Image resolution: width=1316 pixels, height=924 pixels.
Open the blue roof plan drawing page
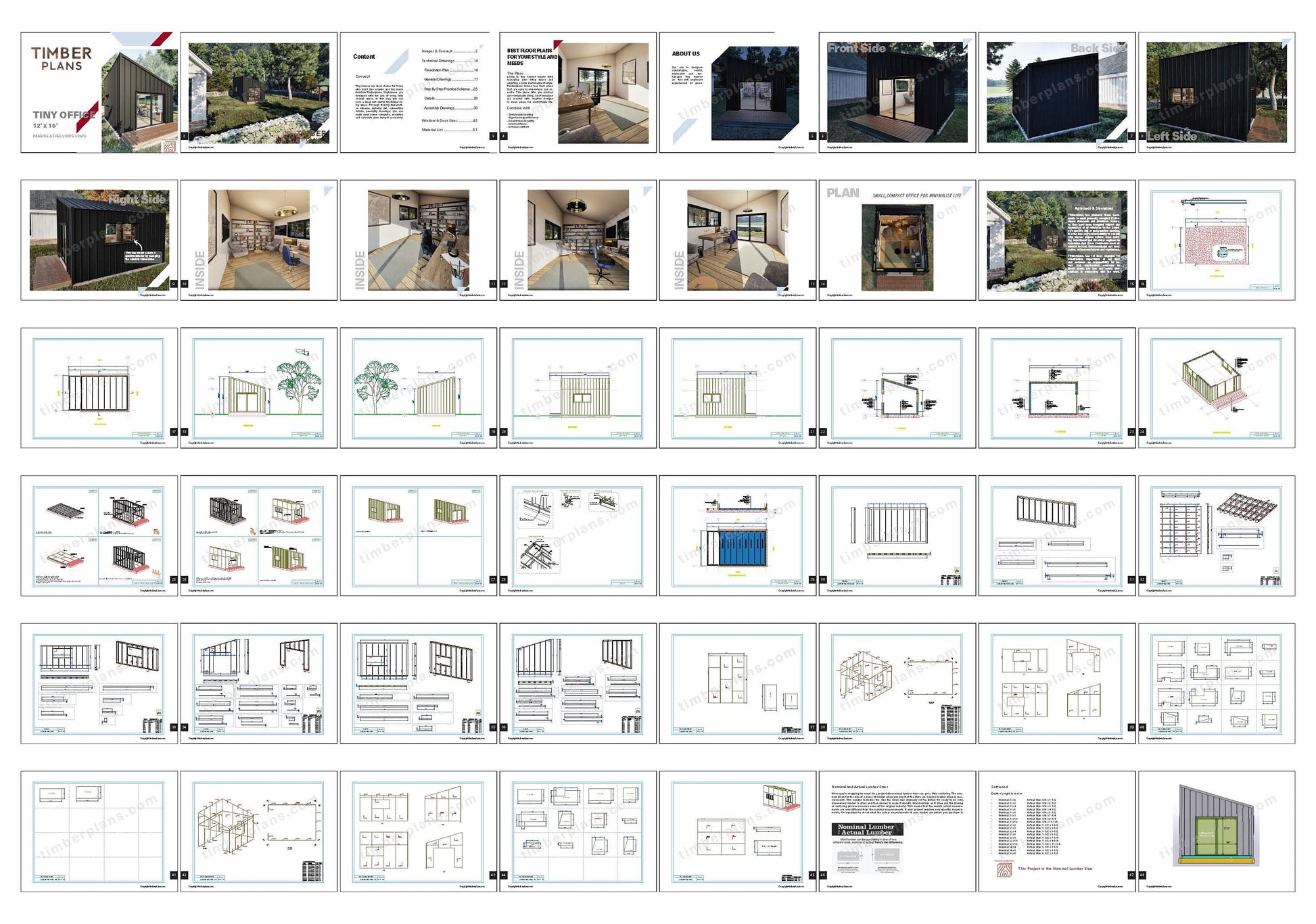tap(737, 535)
